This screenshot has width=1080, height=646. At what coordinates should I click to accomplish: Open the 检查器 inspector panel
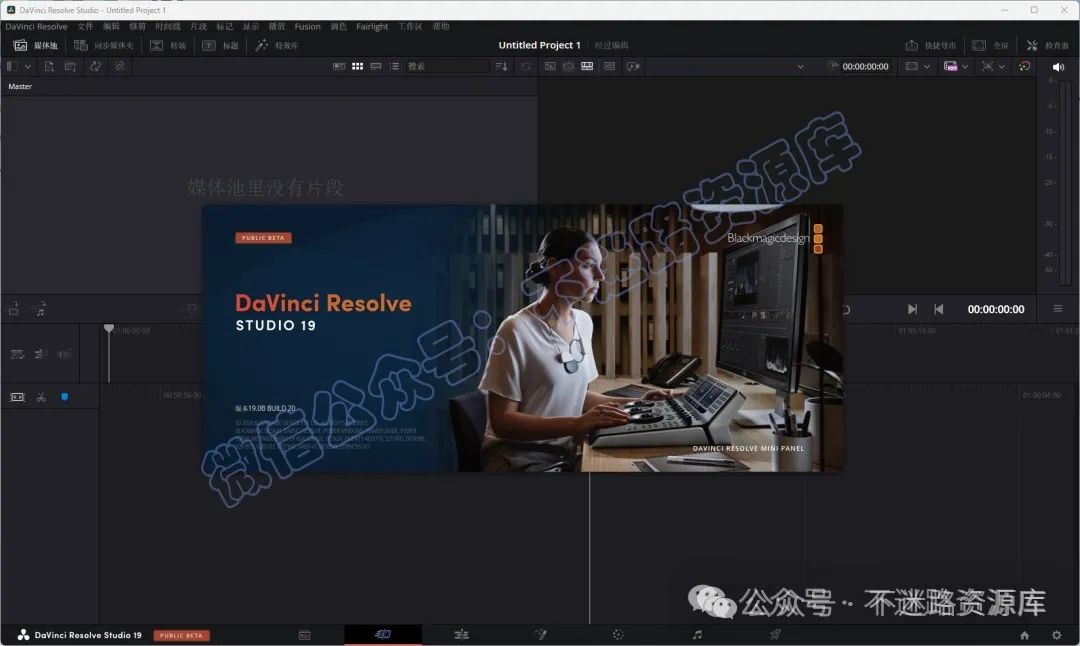pyautogui.click(x=1048, y=45)
